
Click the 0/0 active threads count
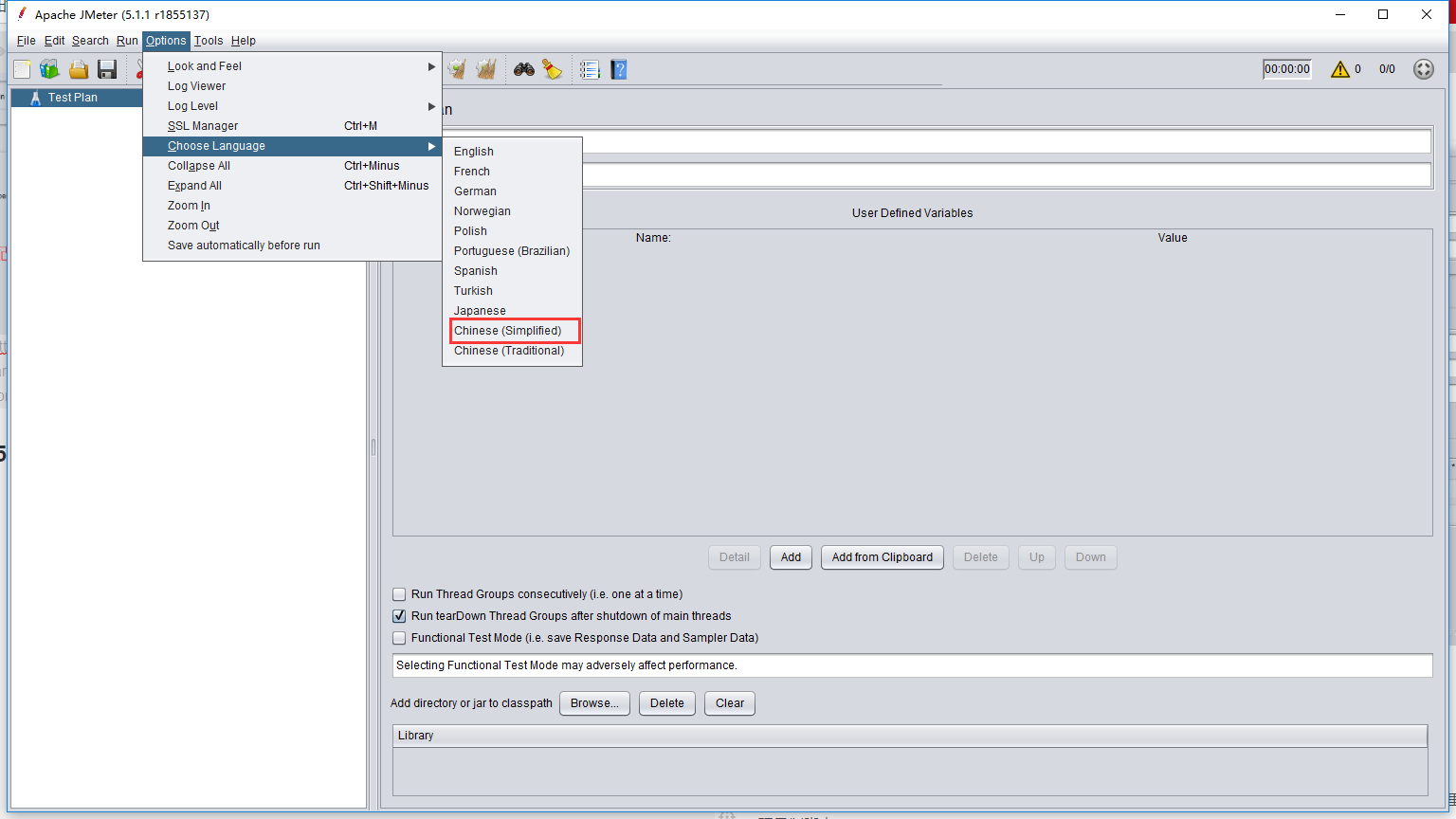coord(1387,69)
